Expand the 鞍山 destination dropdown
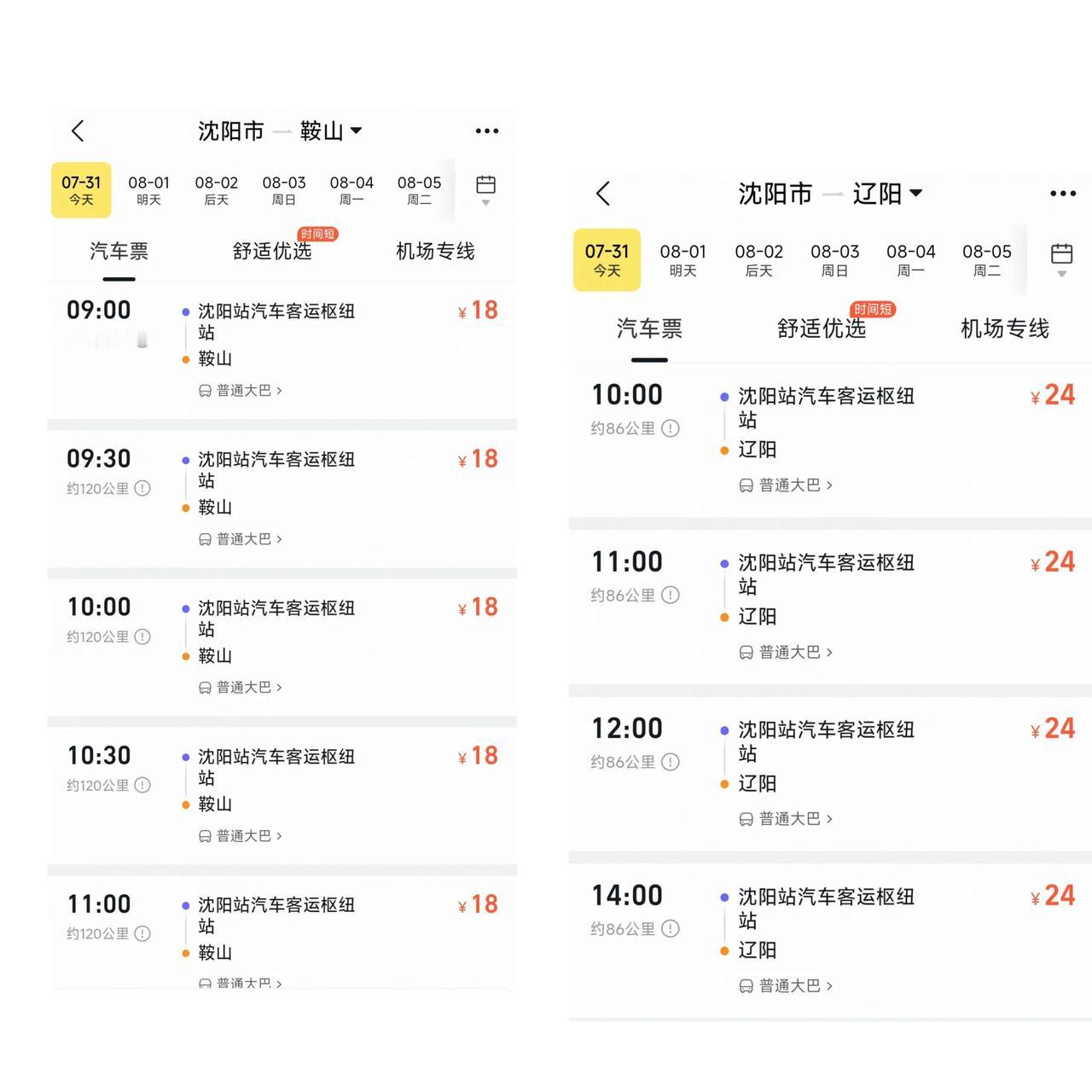The width and height of the screenshot is (1092, 1092). point(331,131)
